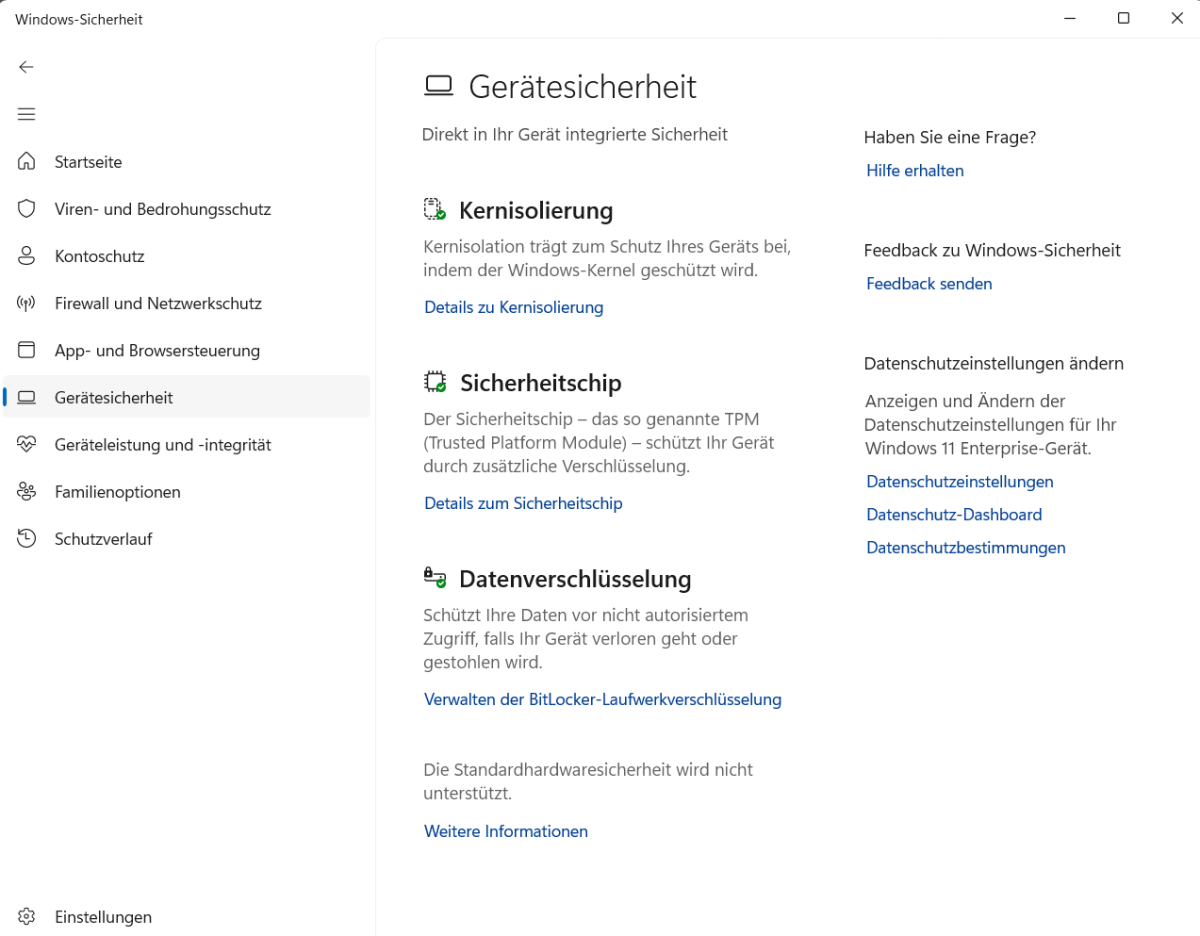
Task: Open Einstellungen via the gear icon
Action: [27, 916]
